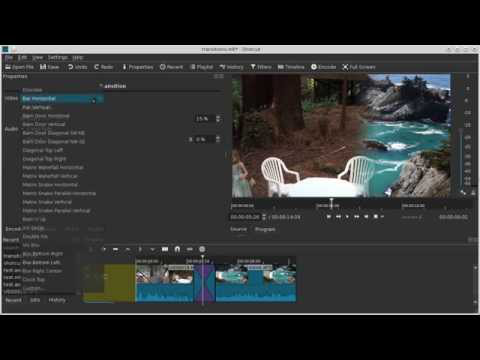Image resolution: width=480 pixels, height=360 pixels.
Task: Show the Filters panel
Action: [261, 67]
